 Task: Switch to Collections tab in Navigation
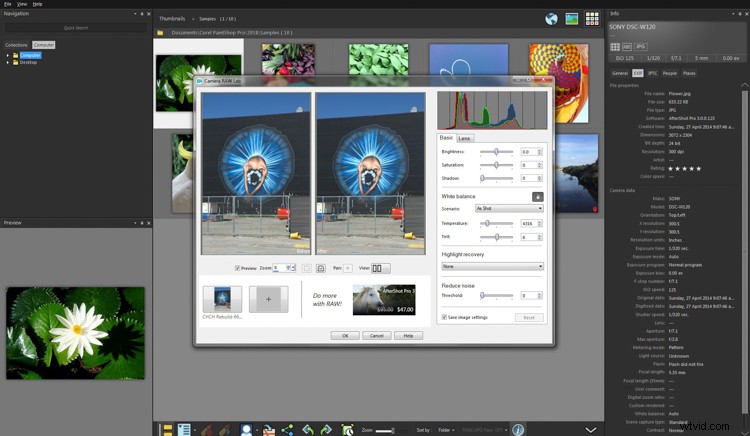coord(16,45)
